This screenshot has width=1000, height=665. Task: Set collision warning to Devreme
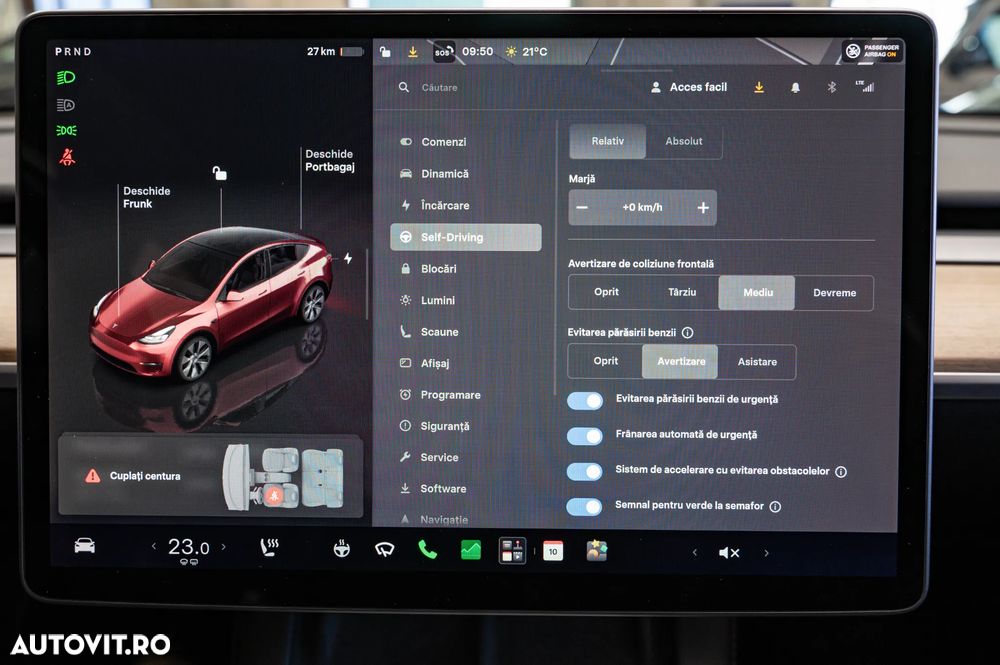tap(834, 293)
